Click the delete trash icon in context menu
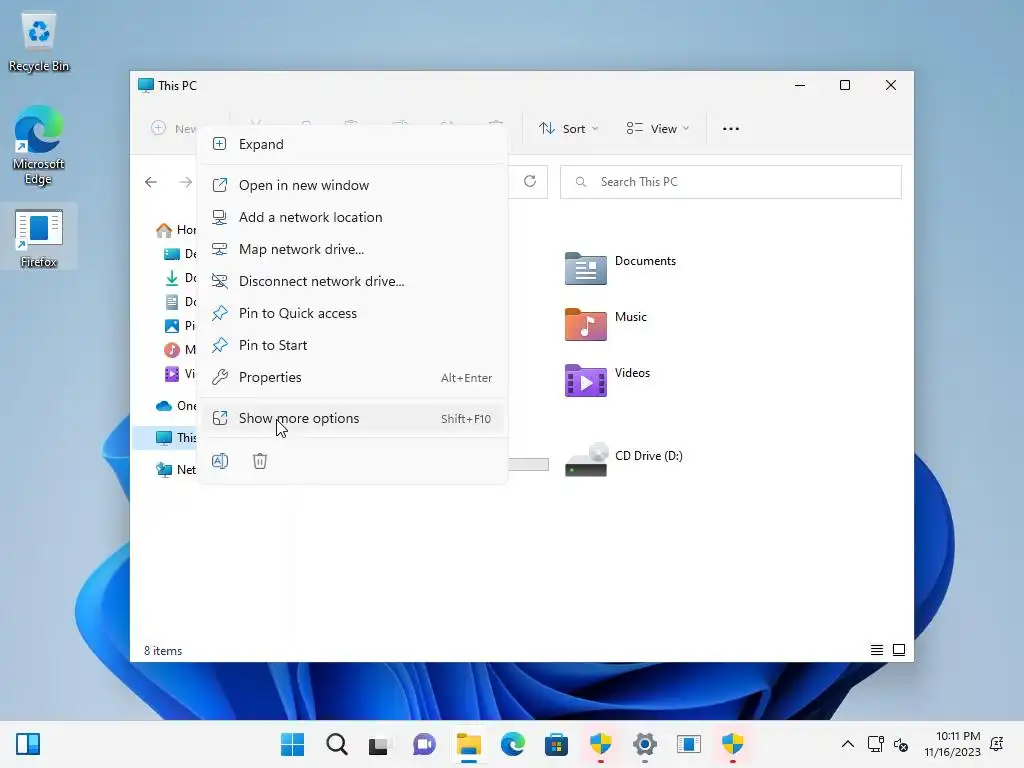This screenshot has height=768, width=1024. 260,461
